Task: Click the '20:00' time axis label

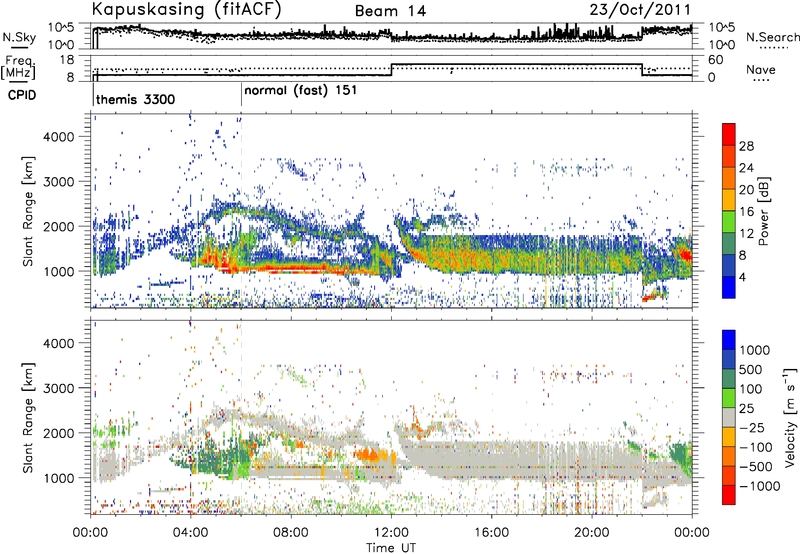Action: (591, 533)
